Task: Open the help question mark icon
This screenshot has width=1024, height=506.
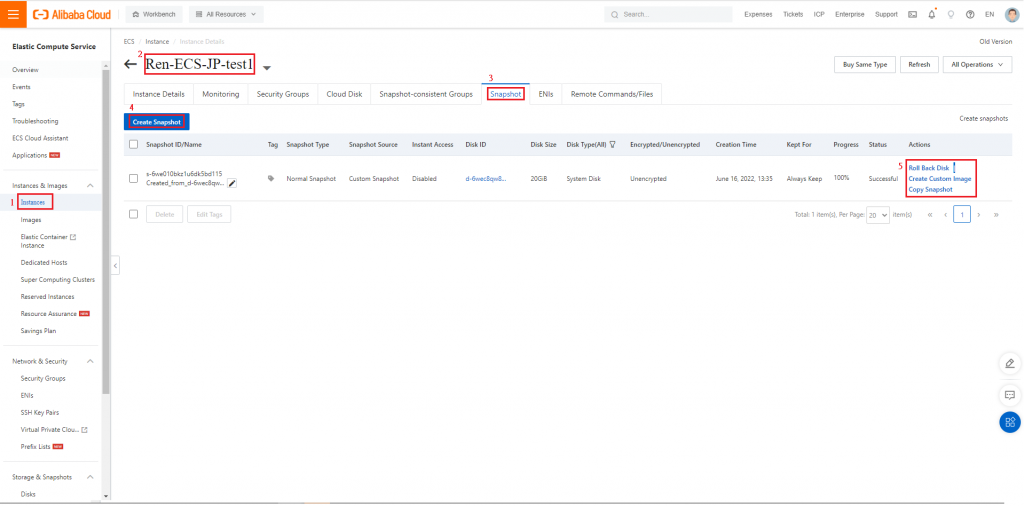Action: 970,14
